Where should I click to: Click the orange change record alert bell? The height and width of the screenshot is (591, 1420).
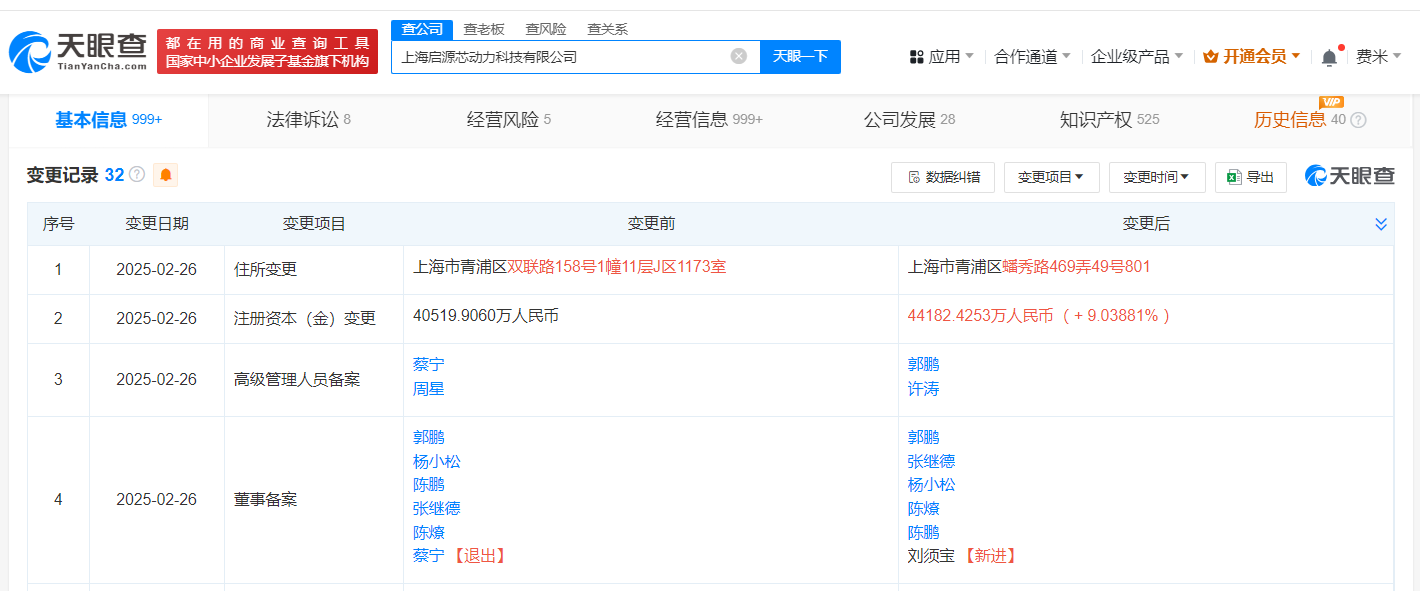click(166, 176)
